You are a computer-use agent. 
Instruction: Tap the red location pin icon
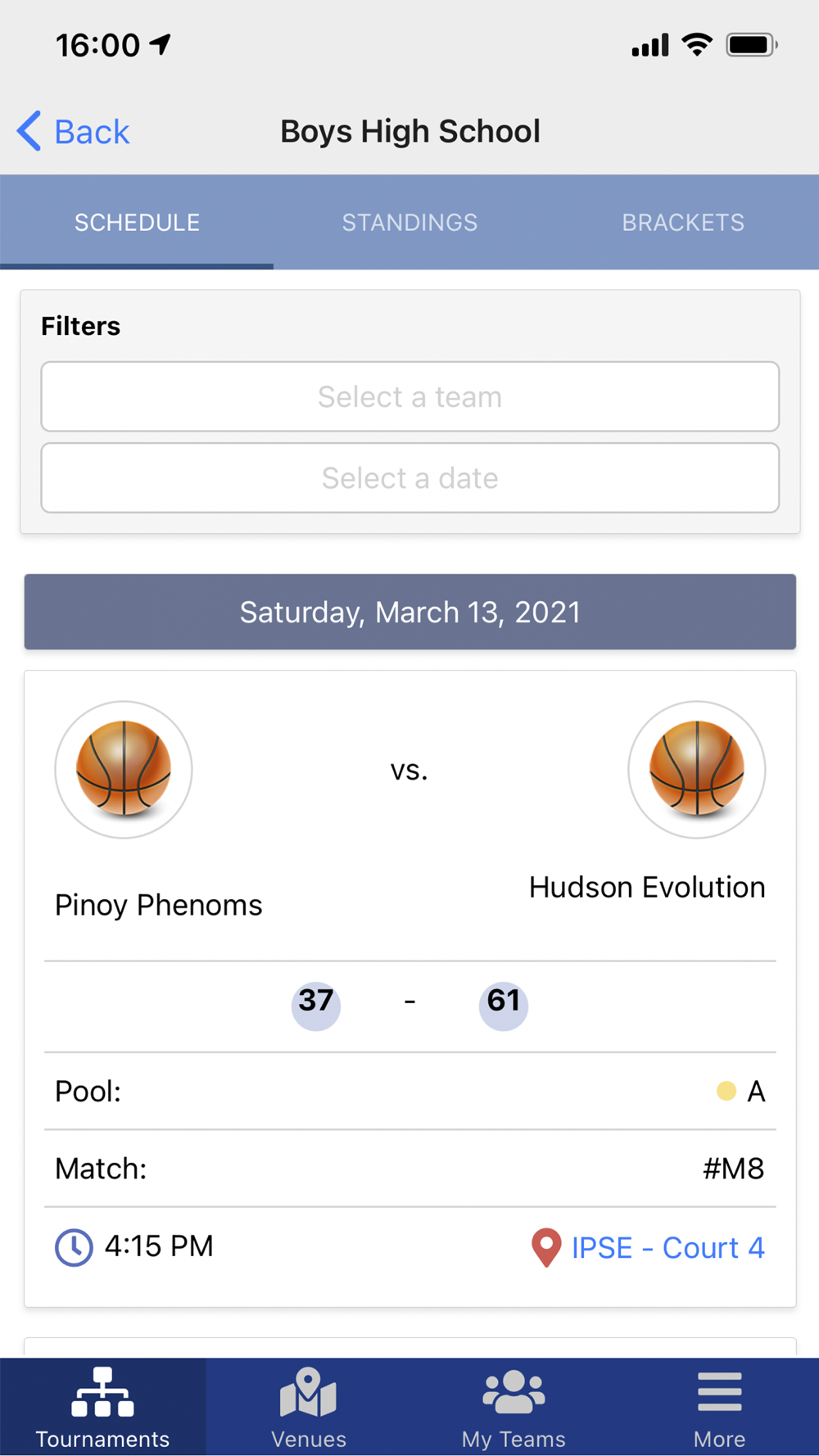(x=546, y=1247)
